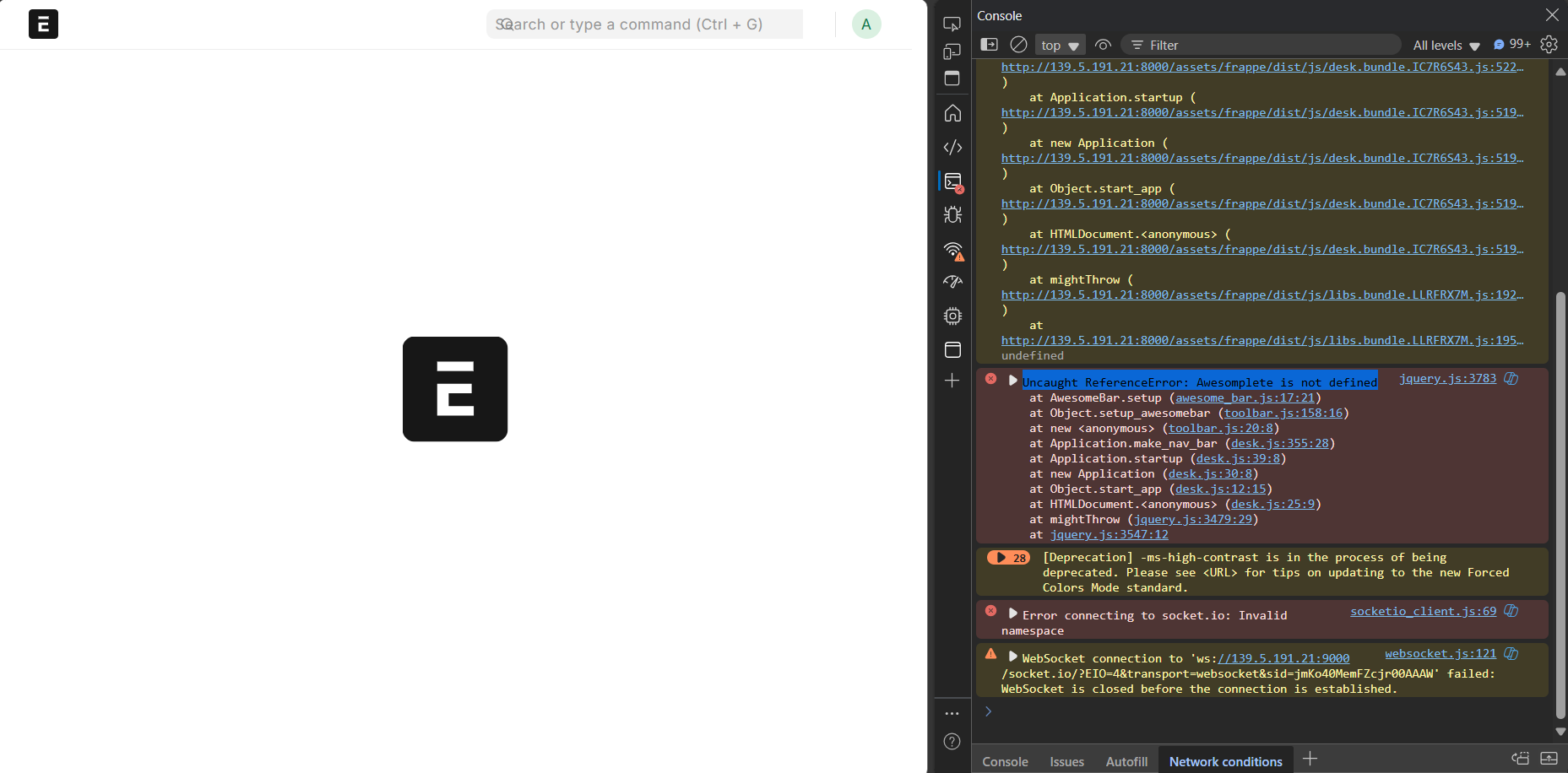1568x773 pixels.
Task: Open awesome_bar.js:17:21 stack link
Action: [1245, 398]
